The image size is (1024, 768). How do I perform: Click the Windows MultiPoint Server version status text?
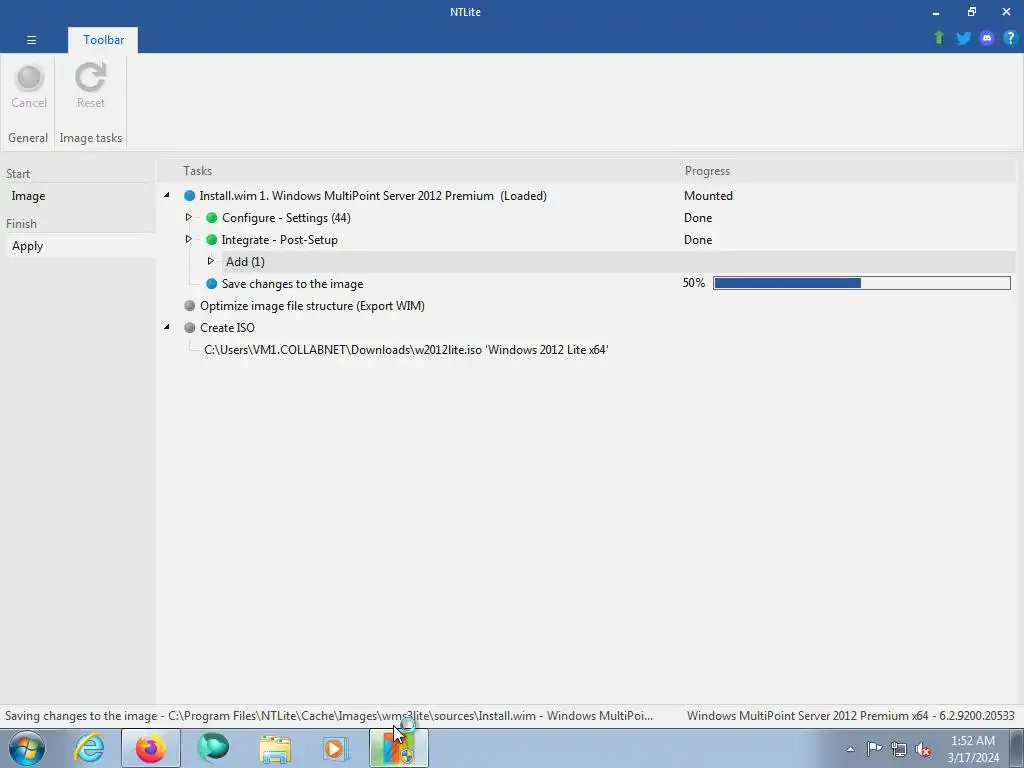[x=850, y=716]
